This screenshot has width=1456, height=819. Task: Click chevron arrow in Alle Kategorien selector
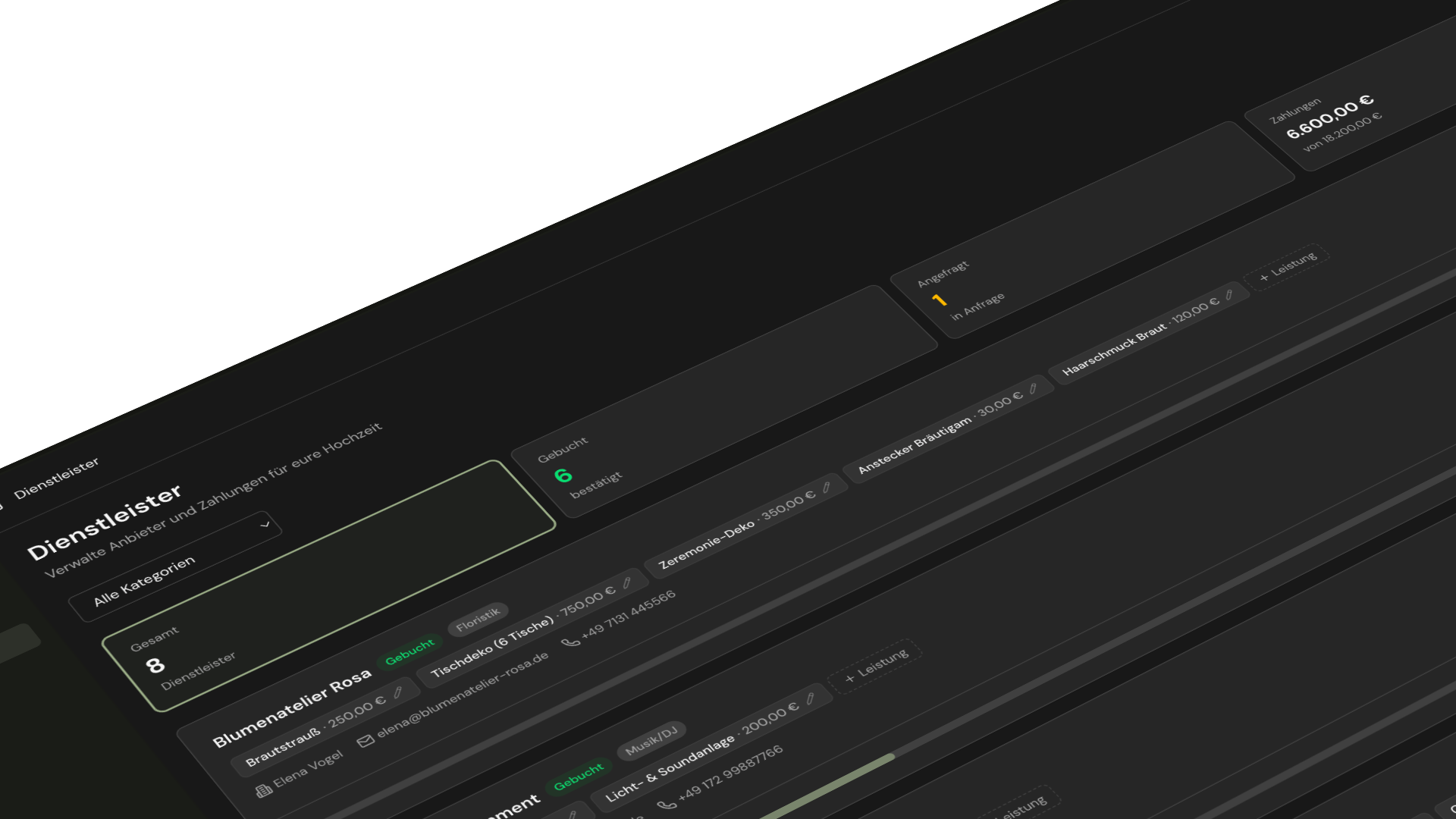[265, 525]
